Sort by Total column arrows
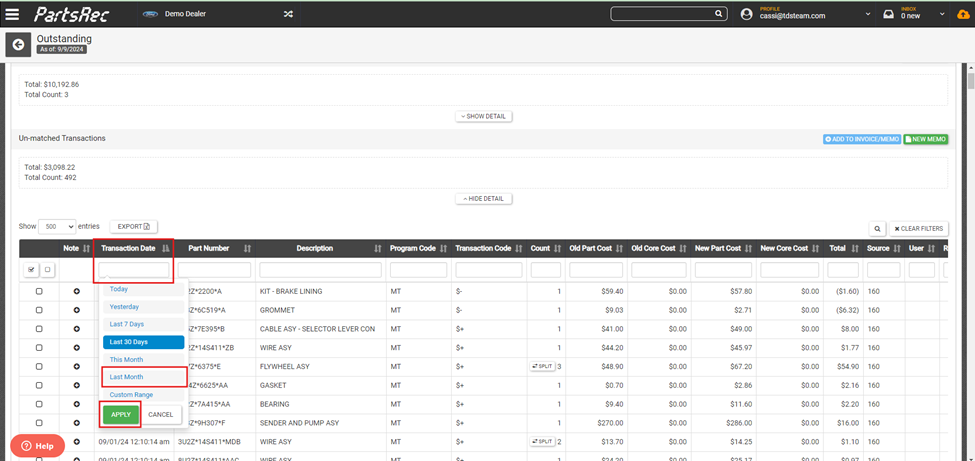The image size is (975, 461). pyautogui.click(x=853, y=248)
